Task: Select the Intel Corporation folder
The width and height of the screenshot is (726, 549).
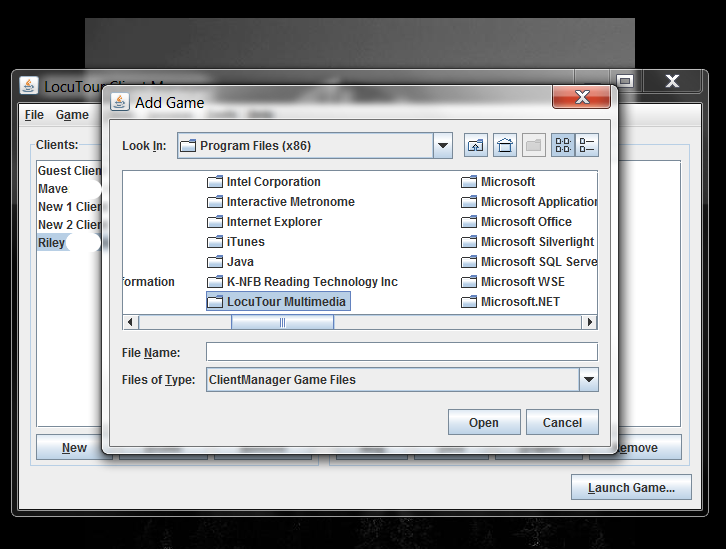Action: pyautogui.click(x=273, y=182)
